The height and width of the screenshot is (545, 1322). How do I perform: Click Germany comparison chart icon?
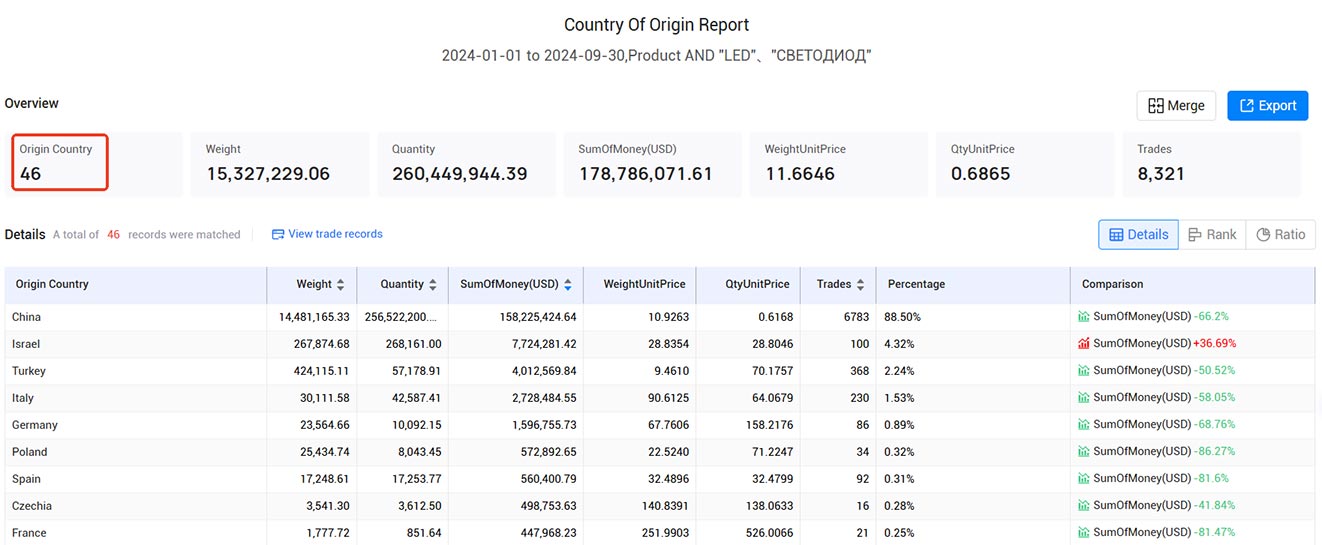(x=1084, y=425)
